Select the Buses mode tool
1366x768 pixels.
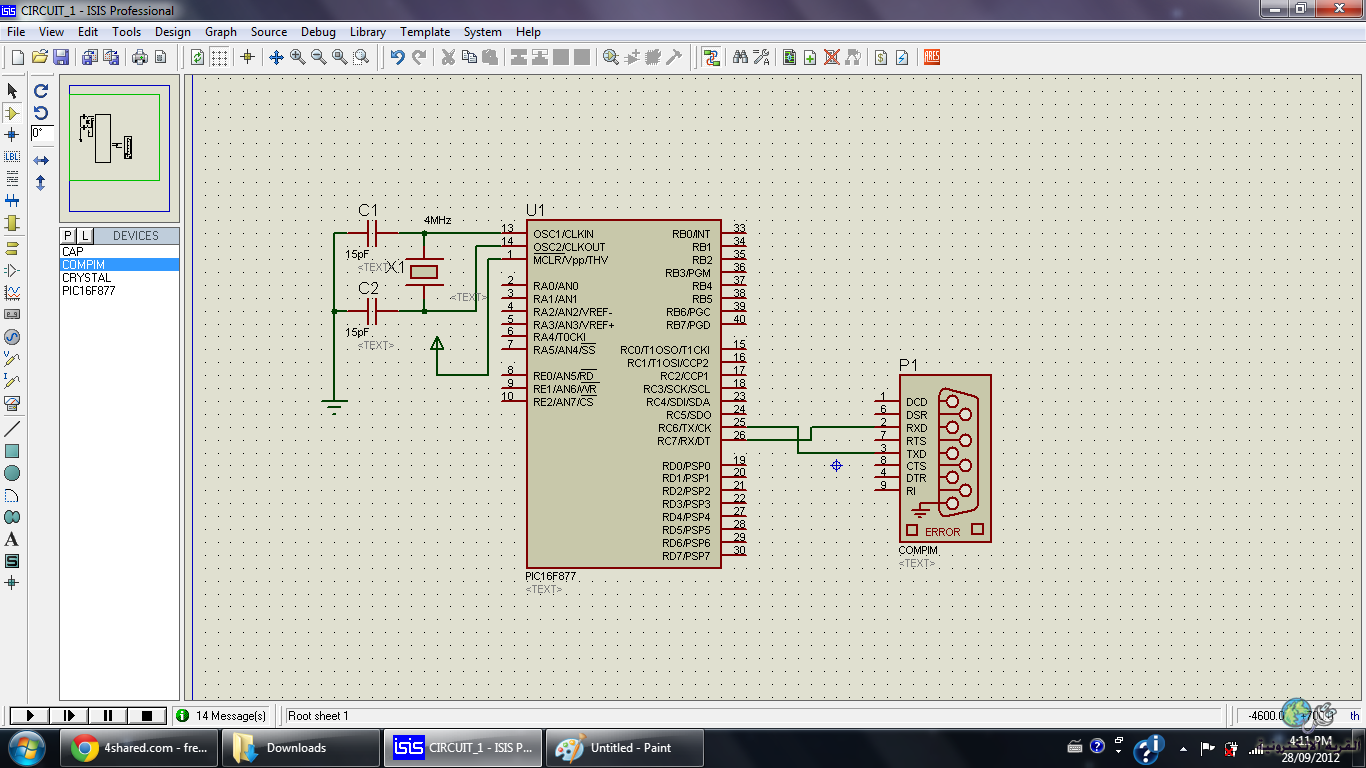click(x=12, y=201)
